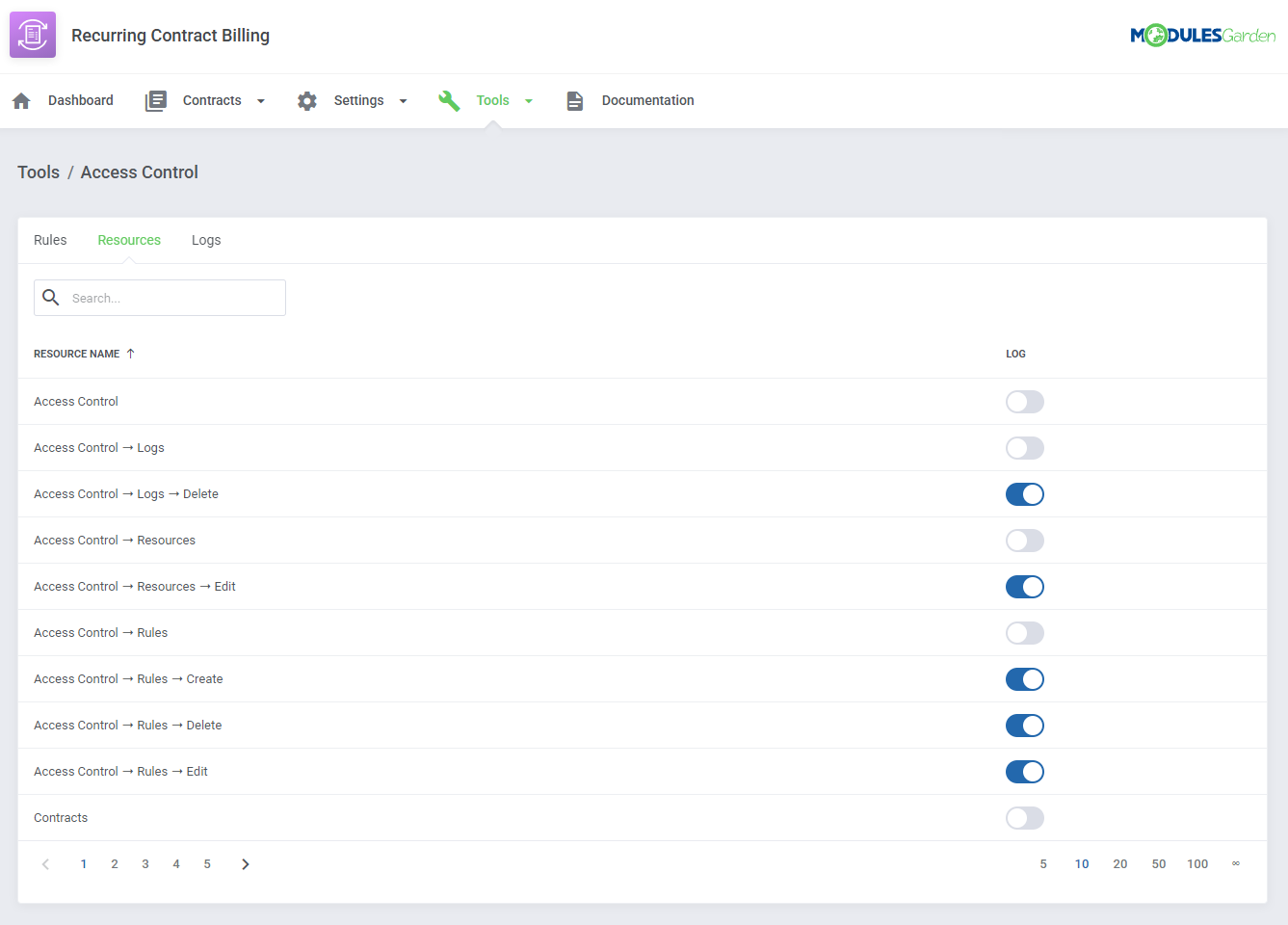
Task: Go to page 2
Action: pyautogui.click(x=115, y=864)
